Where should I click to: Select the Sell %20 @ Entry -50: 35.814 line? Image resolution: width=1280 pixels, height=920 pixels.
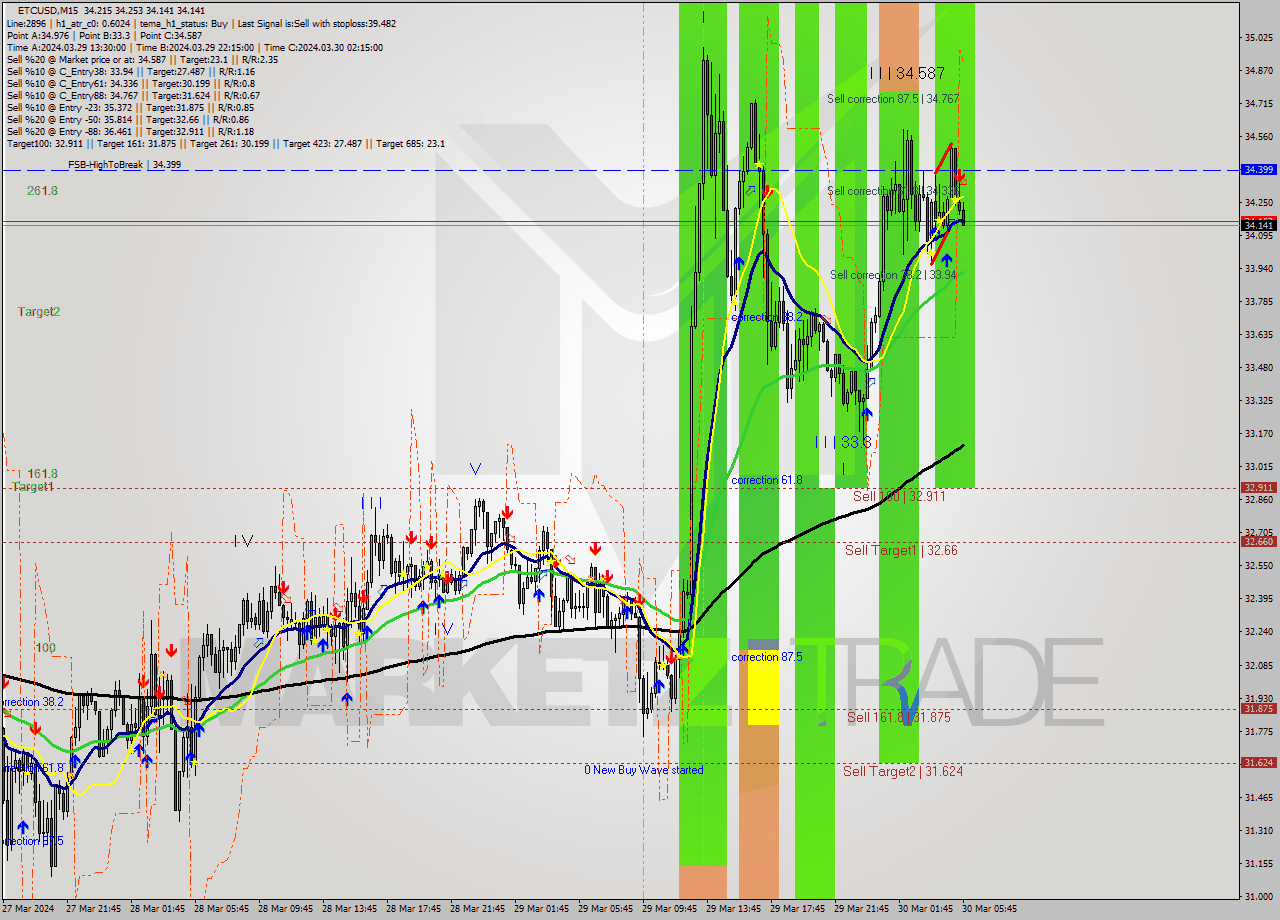(128, 119)
